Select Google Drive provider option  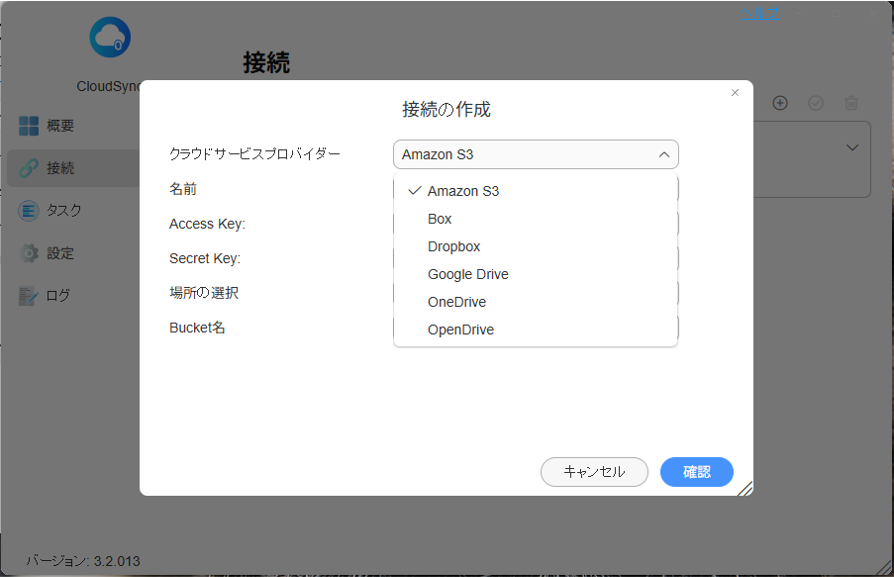tap(536, 274)
